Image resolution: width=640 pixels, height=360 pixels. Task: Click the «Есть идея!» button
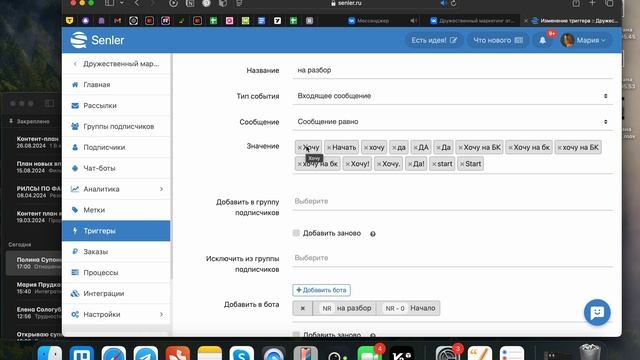(434, 40)
